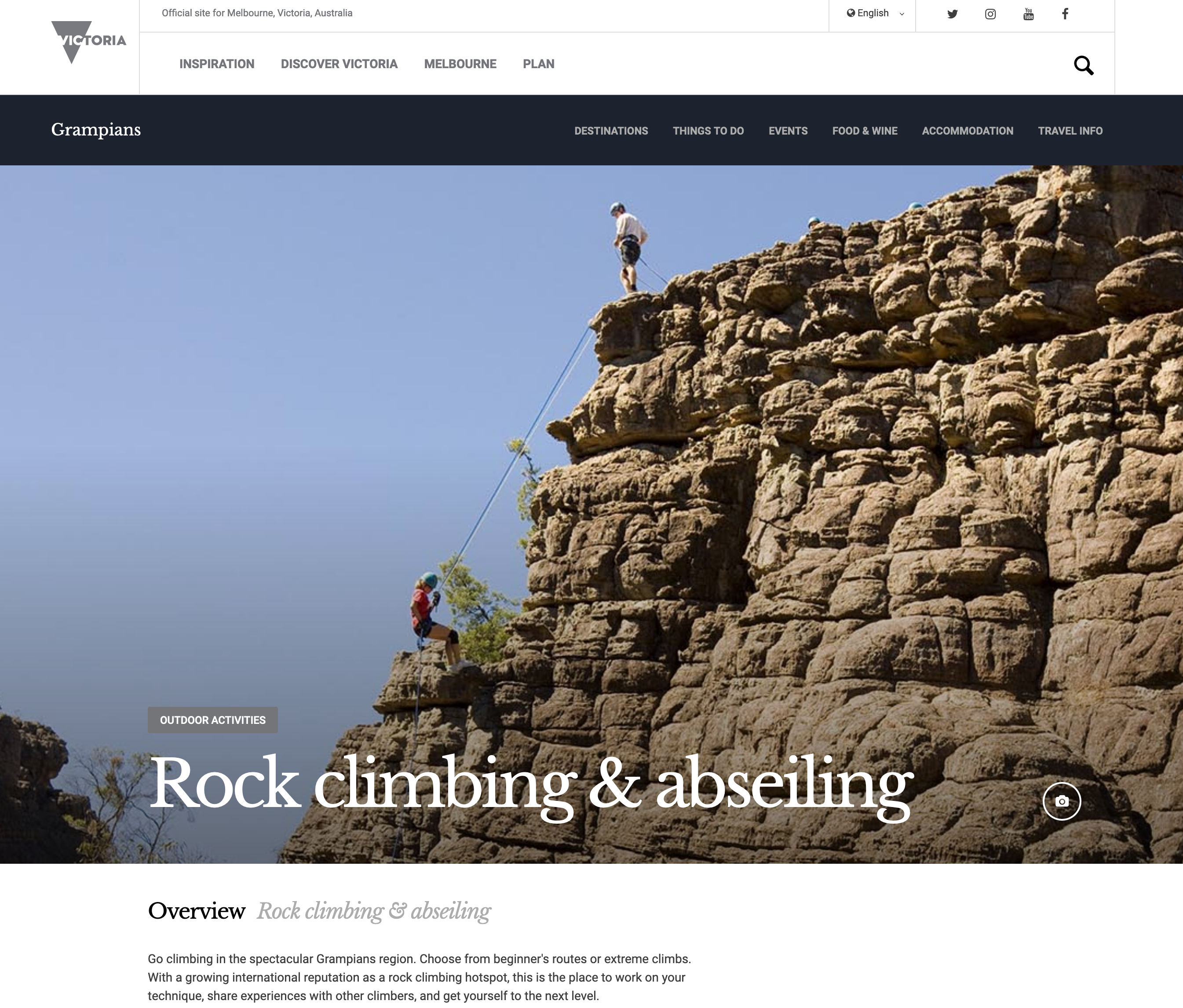
Task: Click the Outdoor Activities category tag
Action: point(213,720)
